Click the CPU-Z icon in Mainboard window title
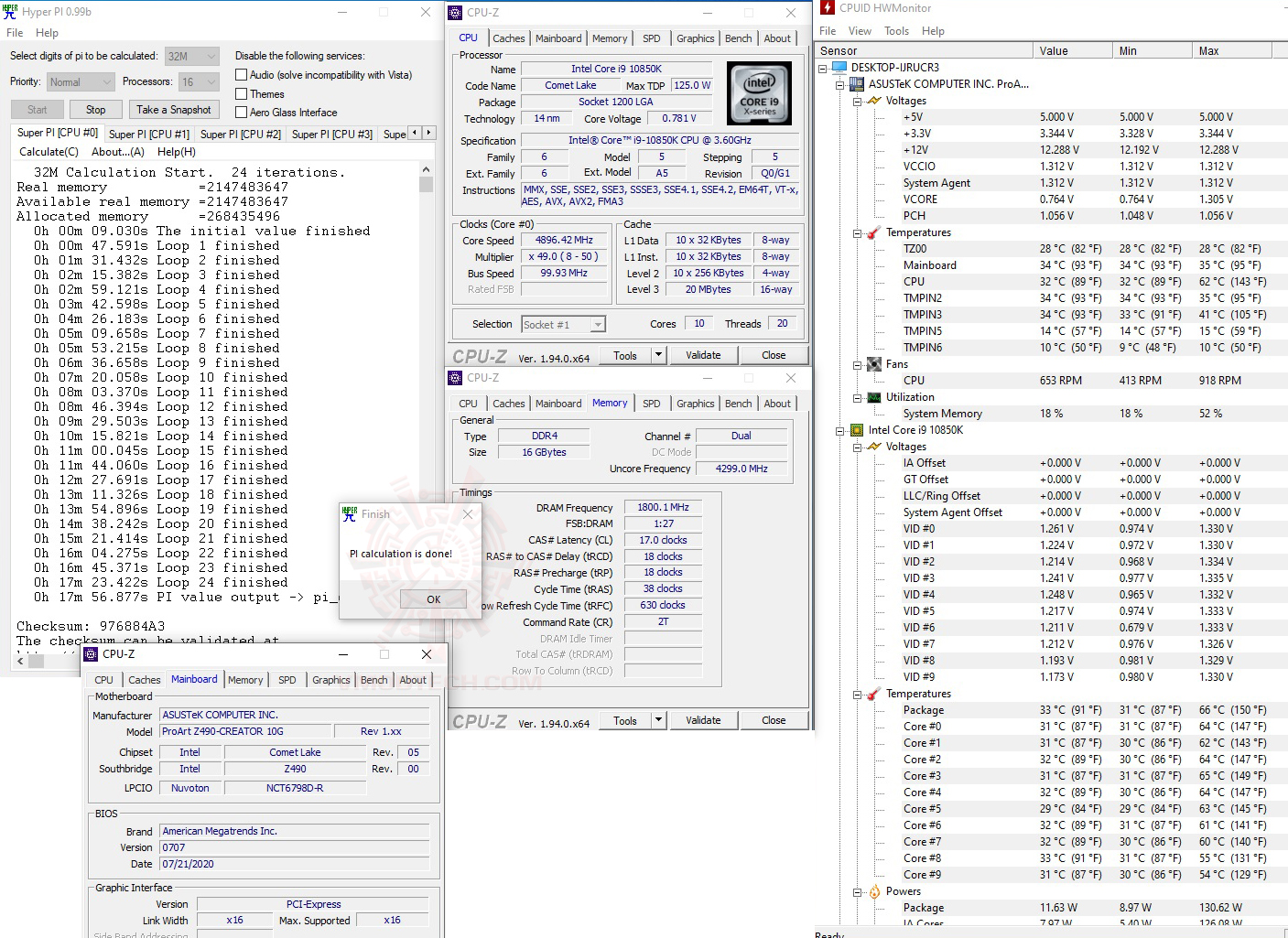 (91, 654)
